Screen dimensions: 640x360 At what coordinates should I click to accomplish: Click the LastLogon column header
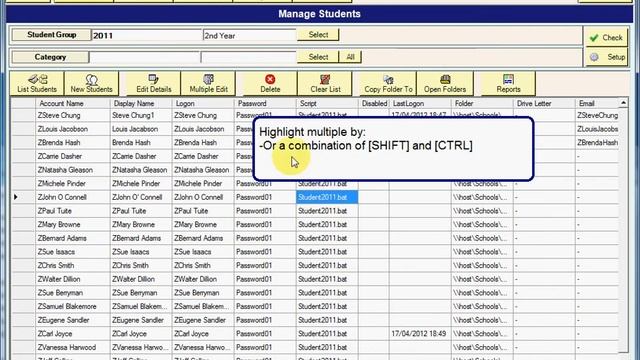click(420, 104)
